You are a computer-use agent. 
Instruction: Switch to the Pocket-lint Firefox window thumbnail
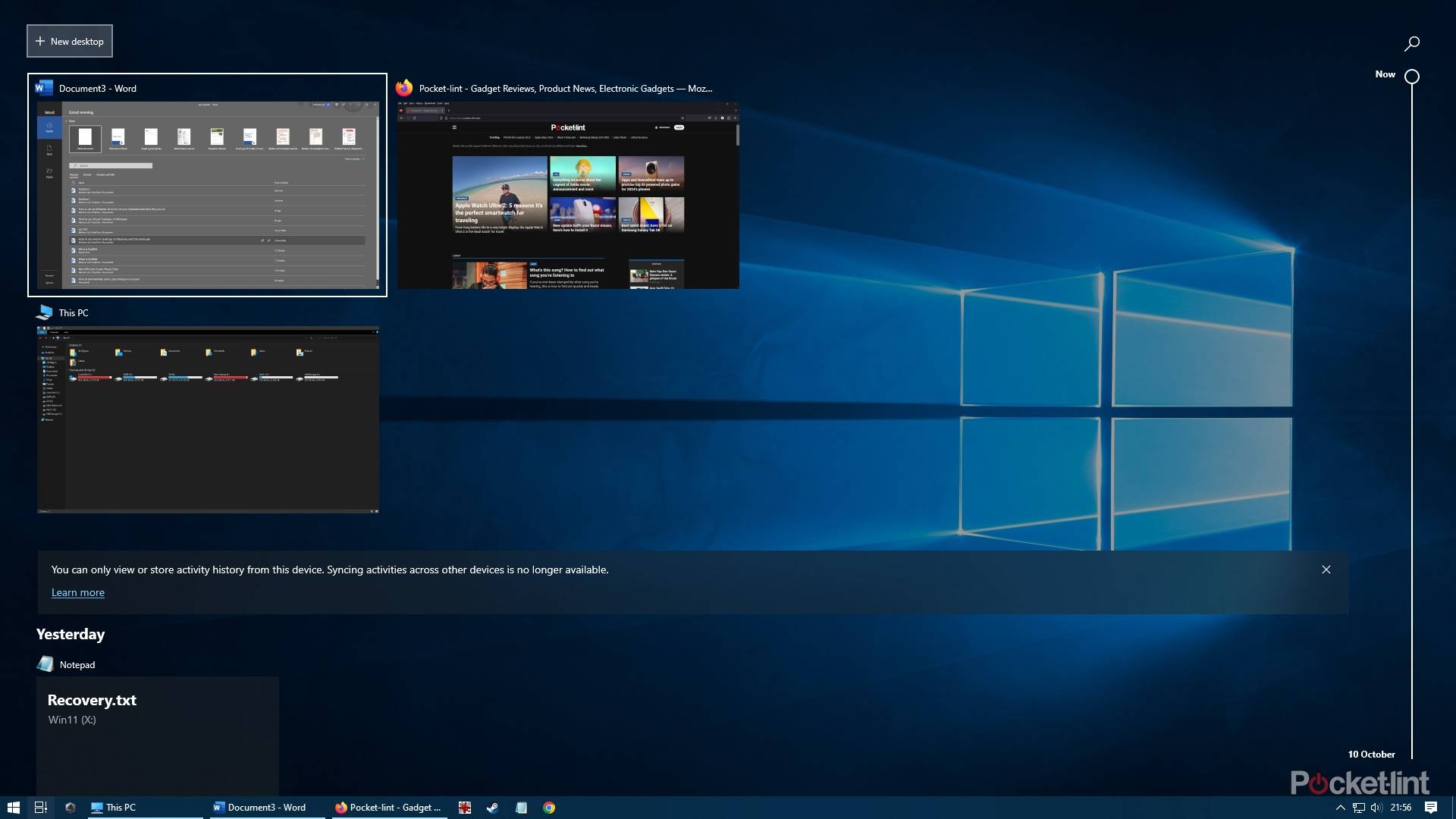pyautogui.click(x=568, y=195)
